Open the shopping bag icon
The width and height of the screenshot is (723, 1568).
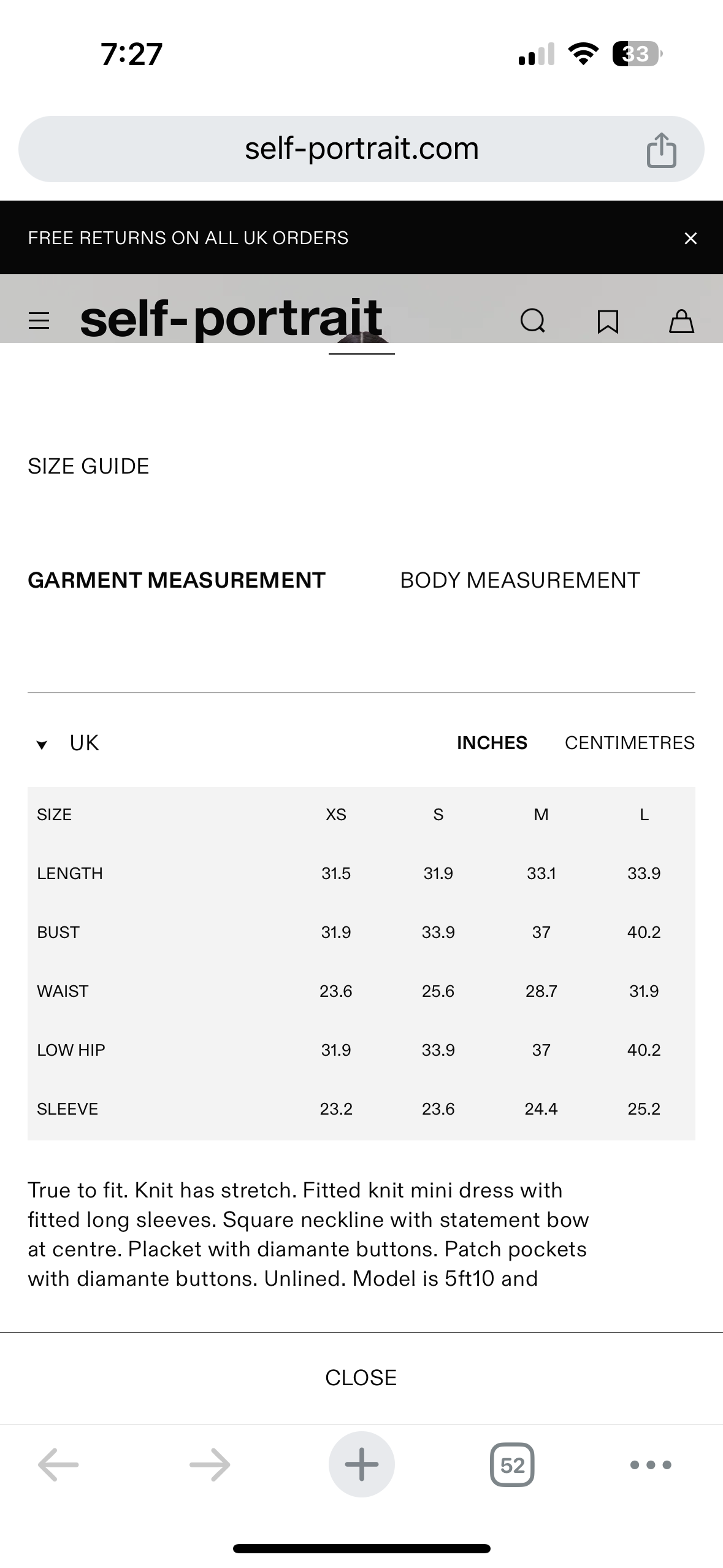click(x=681, y=321)
